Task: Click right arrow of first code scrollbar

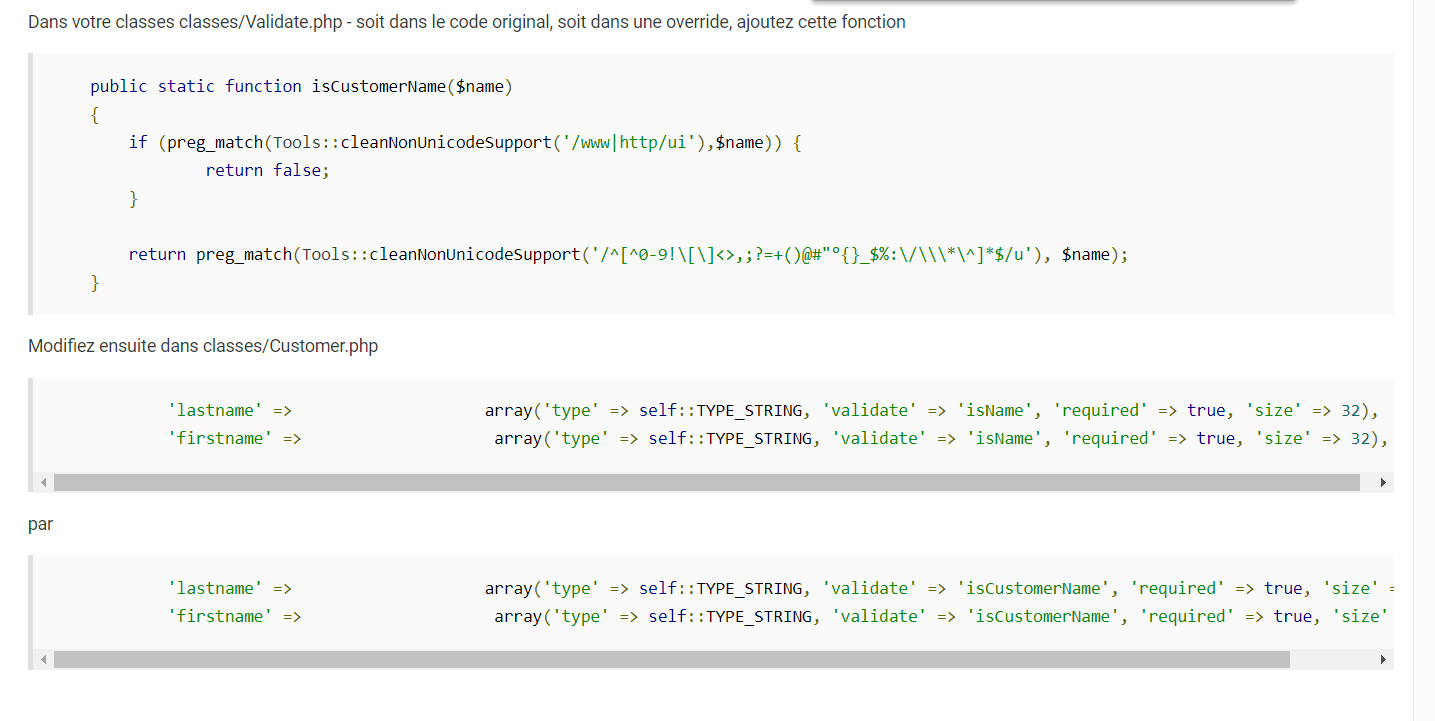Action: 1383,482
